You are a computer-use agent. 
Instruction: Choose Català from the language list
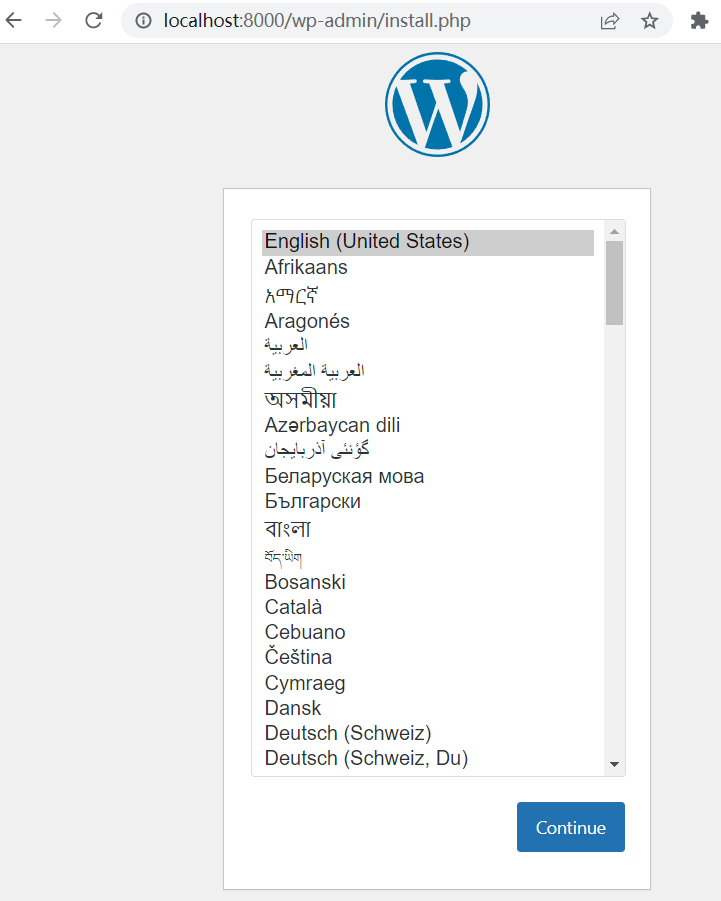[293, 607]
